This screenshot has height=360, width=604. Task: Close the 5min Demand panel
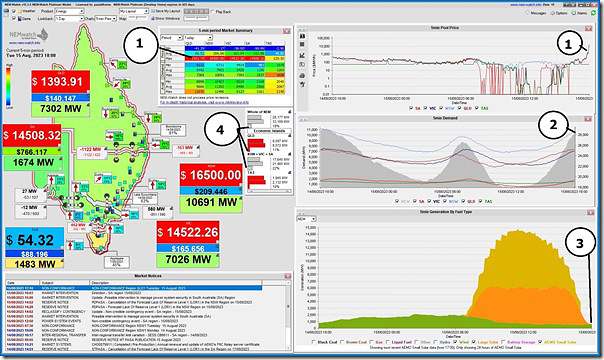[588, 119]
